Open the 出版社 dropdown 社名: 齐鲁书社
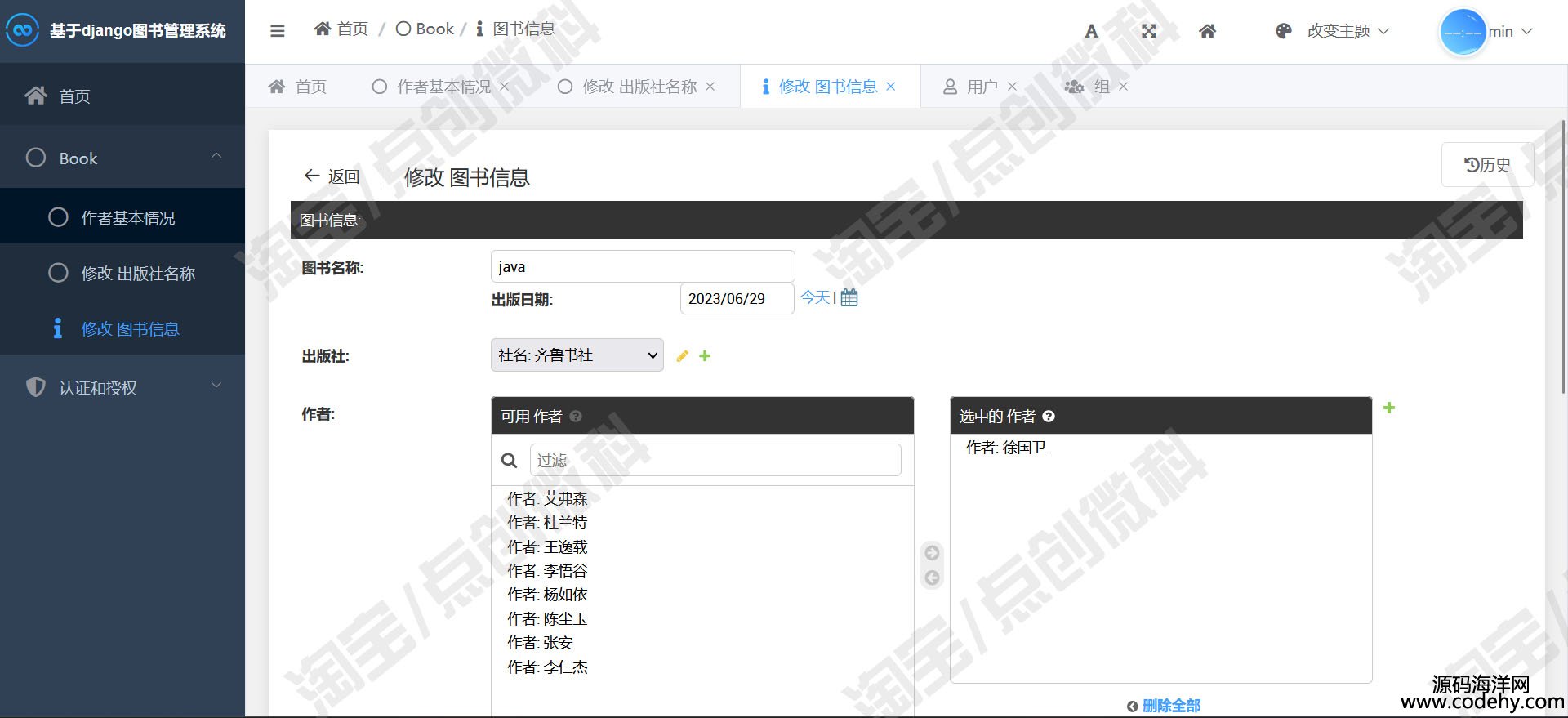 tap(577, 355)
